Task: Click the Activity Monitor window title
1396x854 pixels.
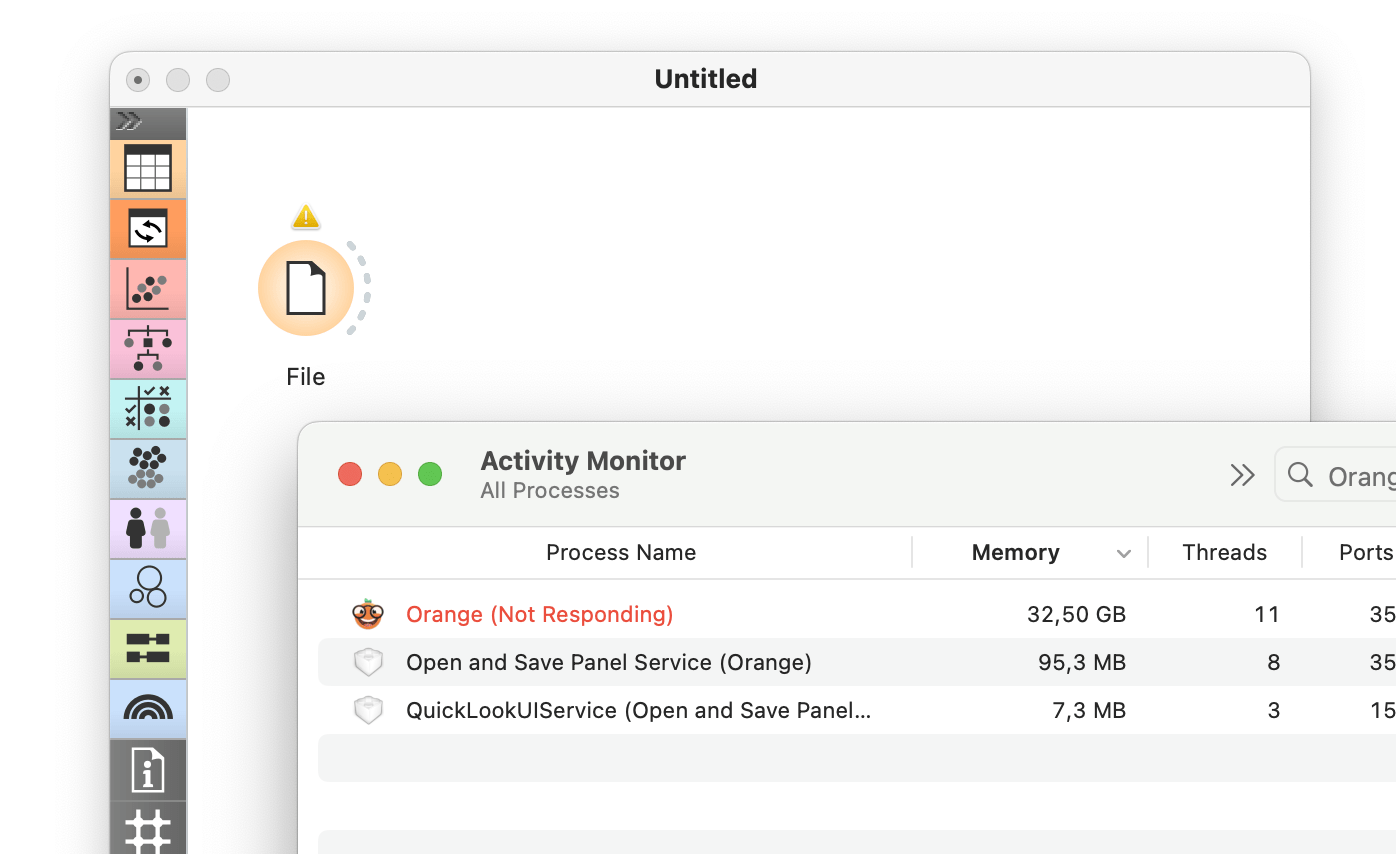Action: pos(583,461)
